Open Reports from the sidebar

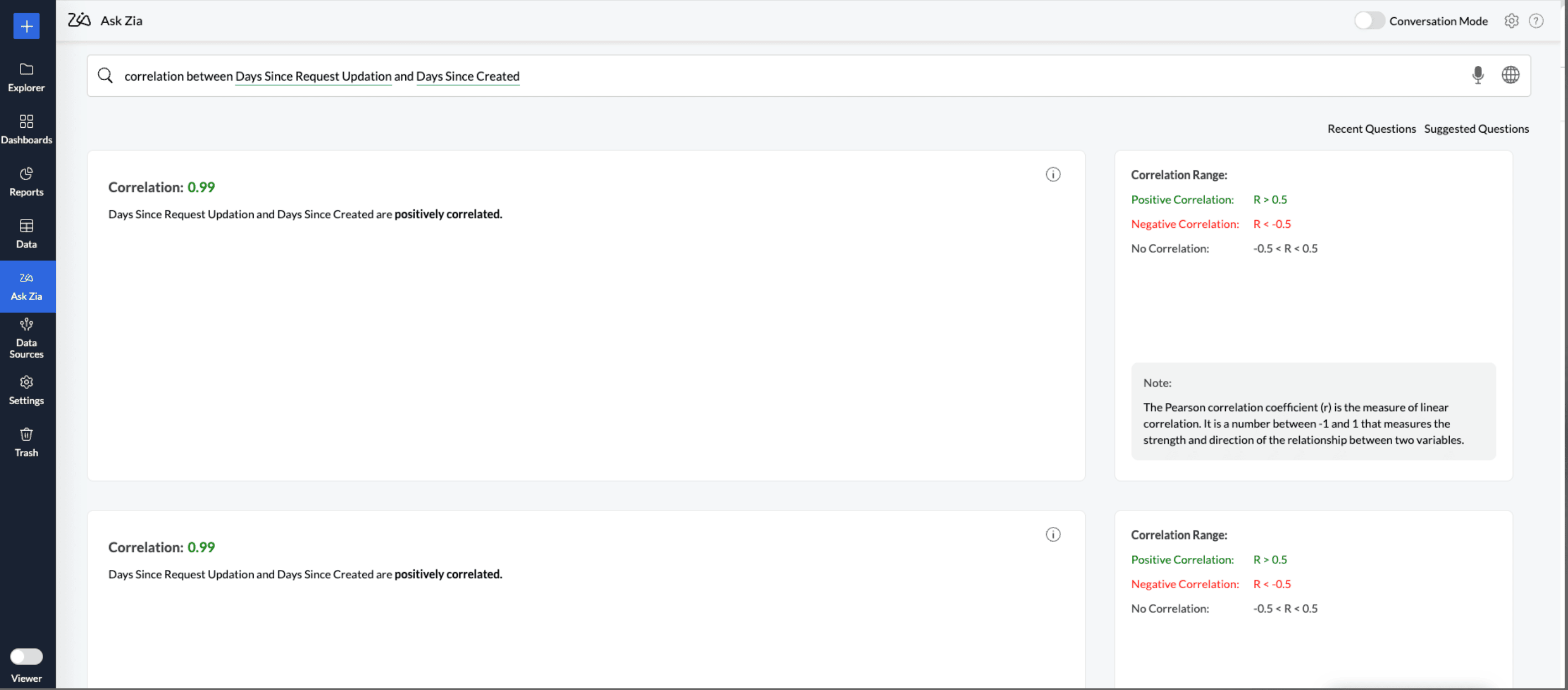[x=26, y=181]
